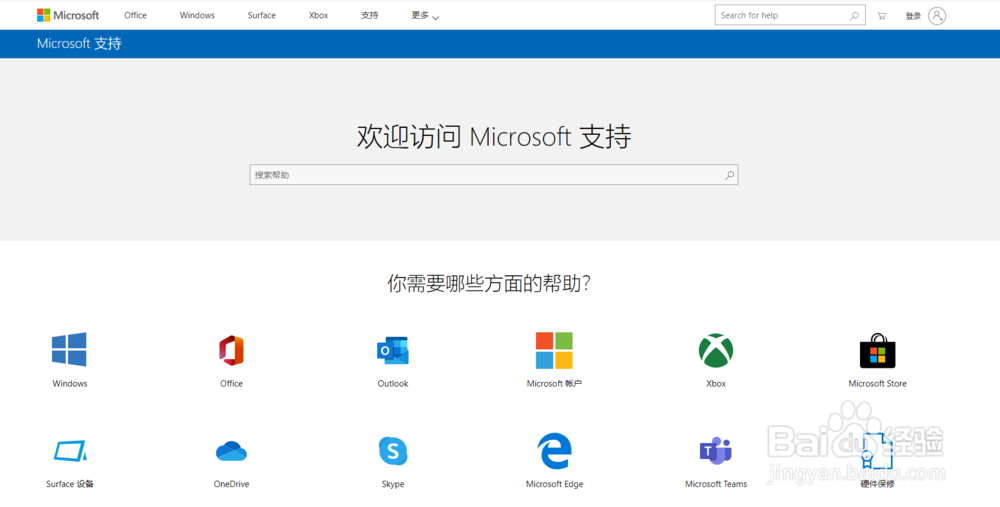Open the Microsoft 帐户 four-color icon
This screenshot has width=1000, height=507.
(x=554, y=350)
